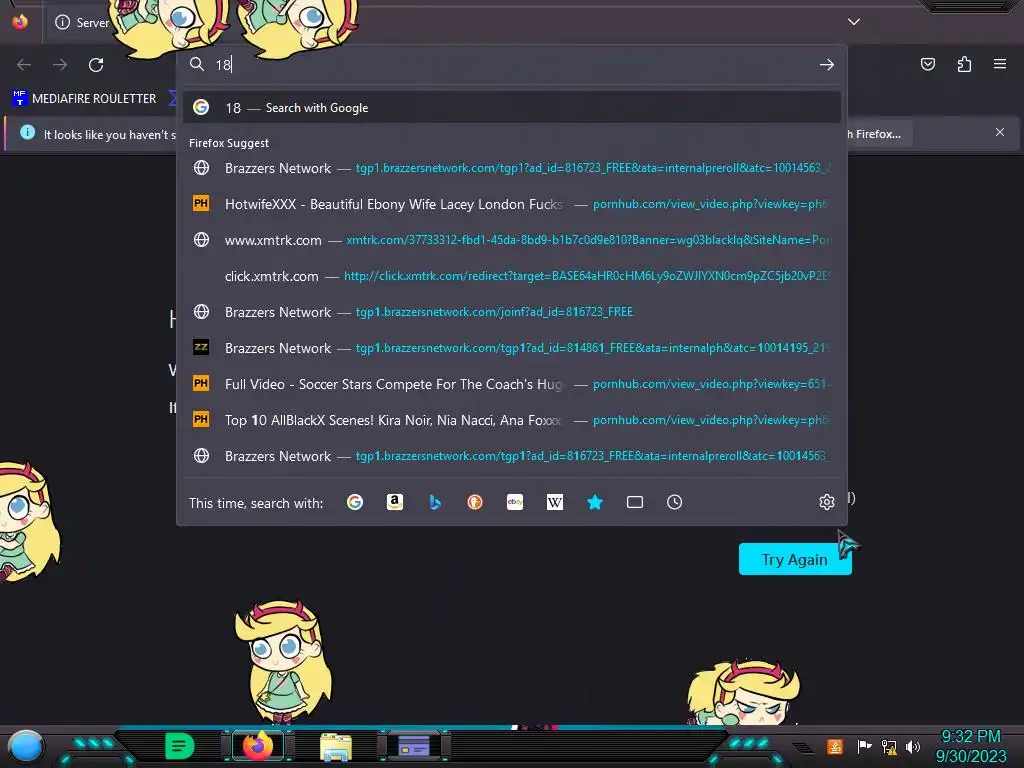1024x768 pixels.
Task: Open MEDIAFIRE ROULETTER bookmark
Action: (84, 99)
